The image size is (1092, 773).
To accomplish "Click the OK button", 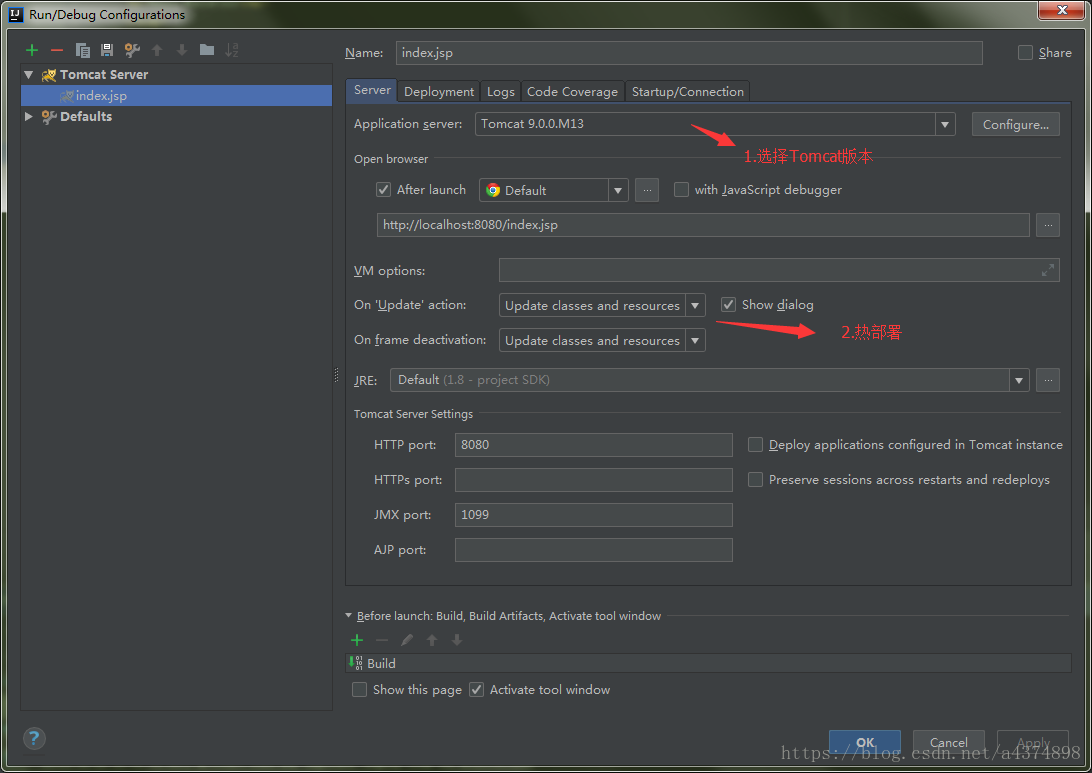I will pos(865,742).
